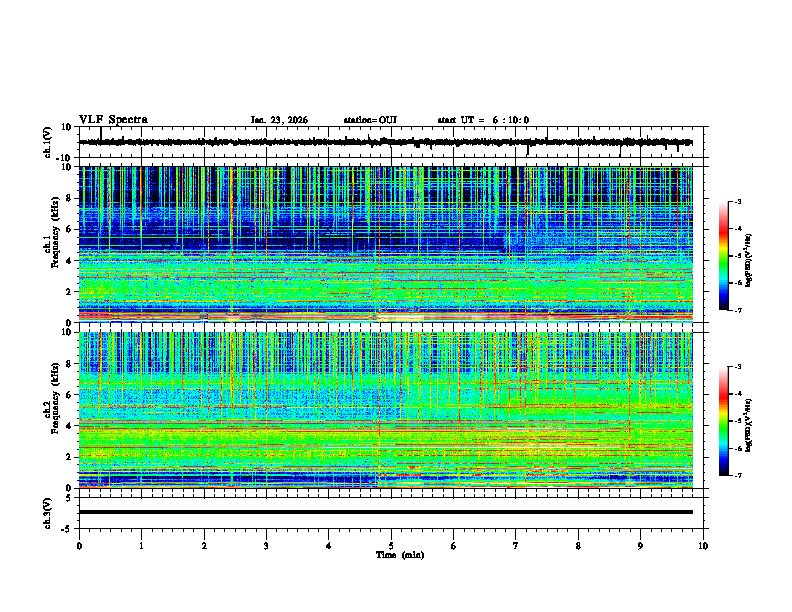Click time axis tick label "4"
The height and width of the screenshot is (612, 792).
click(x=328, y=546)
